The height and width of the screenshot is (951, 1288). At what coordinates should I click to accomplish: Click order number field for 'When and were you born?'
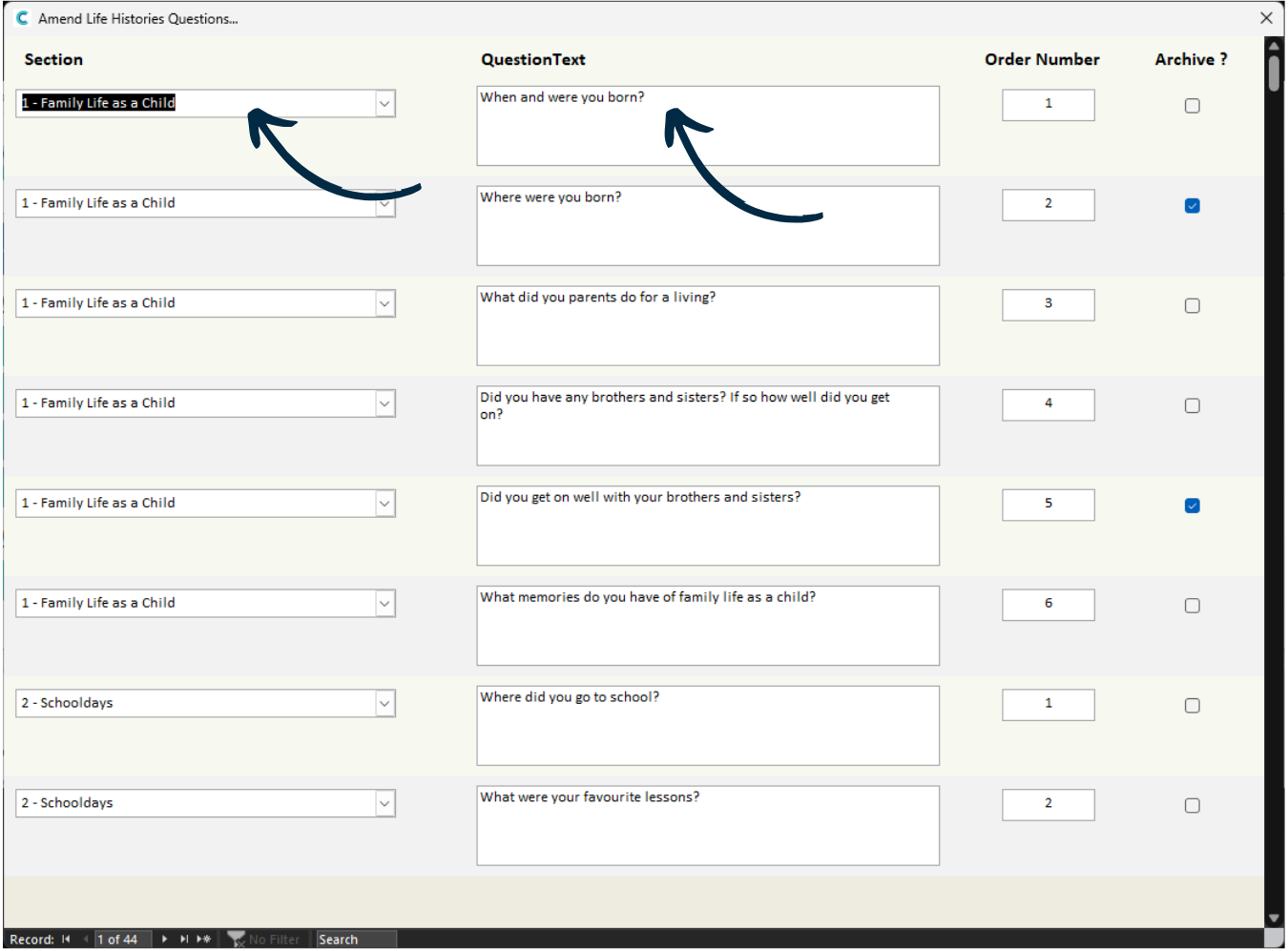pyautogui.click(x=1049, y=105)
